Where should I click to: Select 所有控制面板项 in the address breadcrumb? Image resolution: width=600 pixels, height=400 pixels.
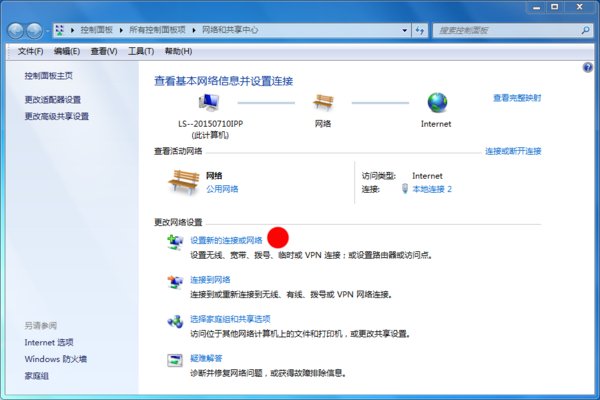pos(157,30)
